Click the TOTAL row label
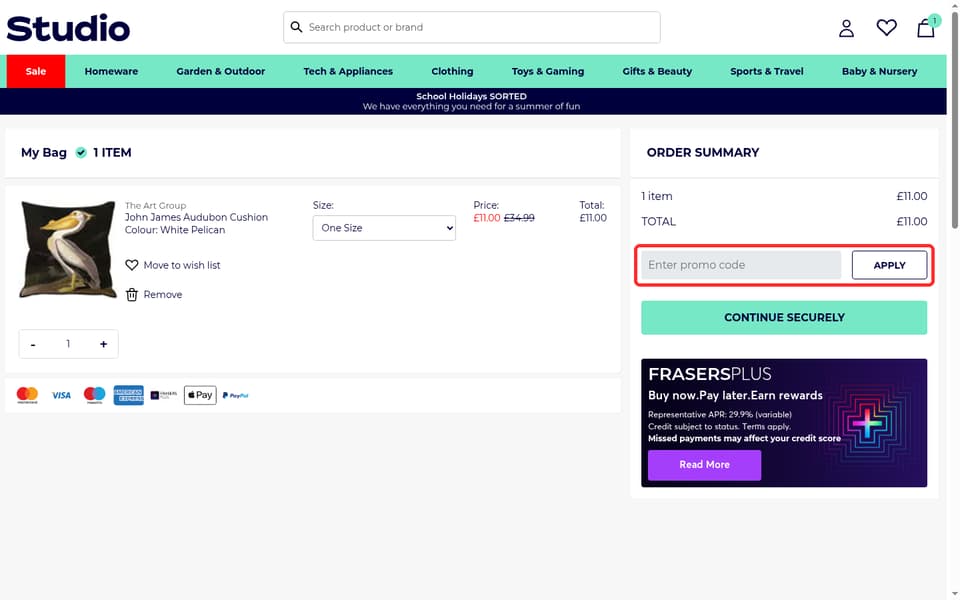 [x=658, y=222]
